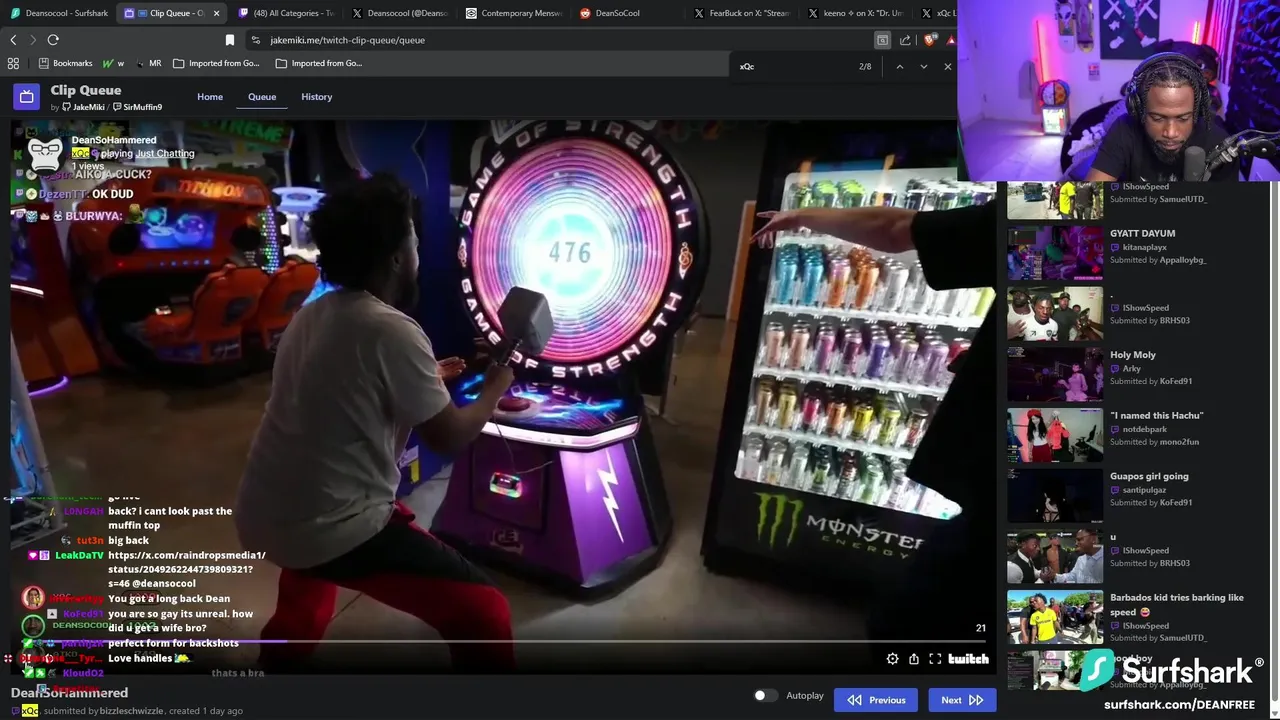Open the SirMuffin9 author link
1280x720 pixels.
[138, 107]
